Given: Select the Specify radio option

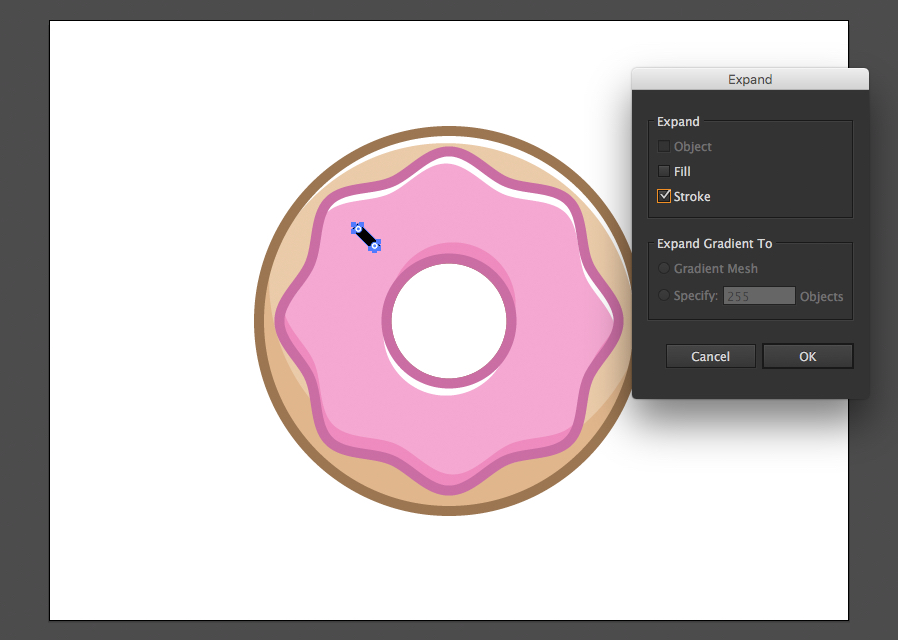Looking at the screenshot, I should 664,295.
